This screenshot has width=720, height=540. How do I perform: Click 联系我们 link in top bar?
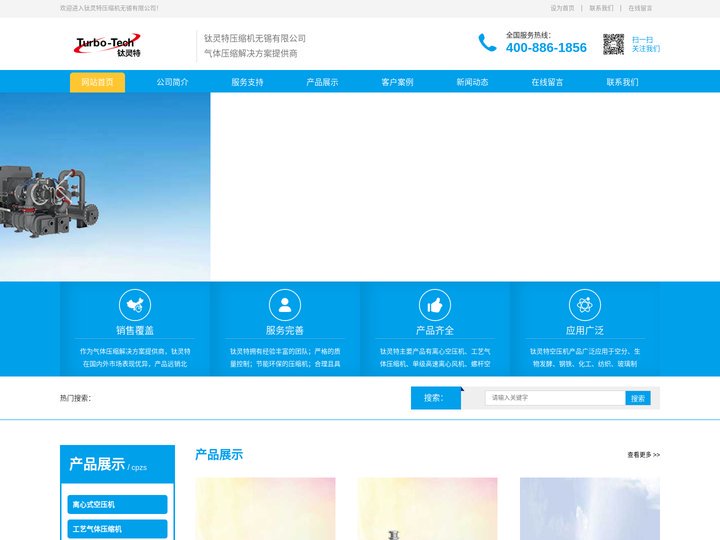601,8
